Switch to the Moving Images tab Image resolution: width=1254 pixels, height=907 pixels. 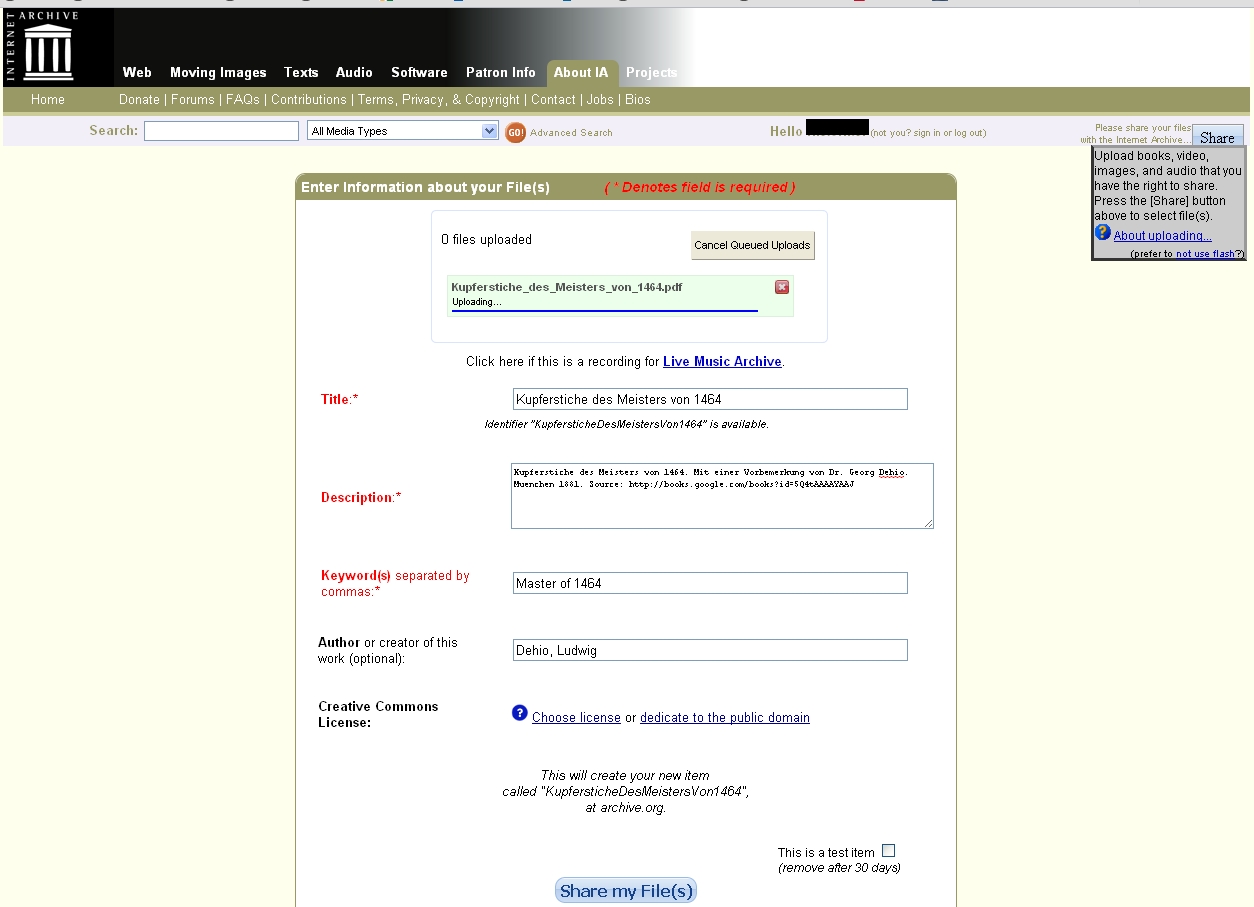[x=218, y=72]
